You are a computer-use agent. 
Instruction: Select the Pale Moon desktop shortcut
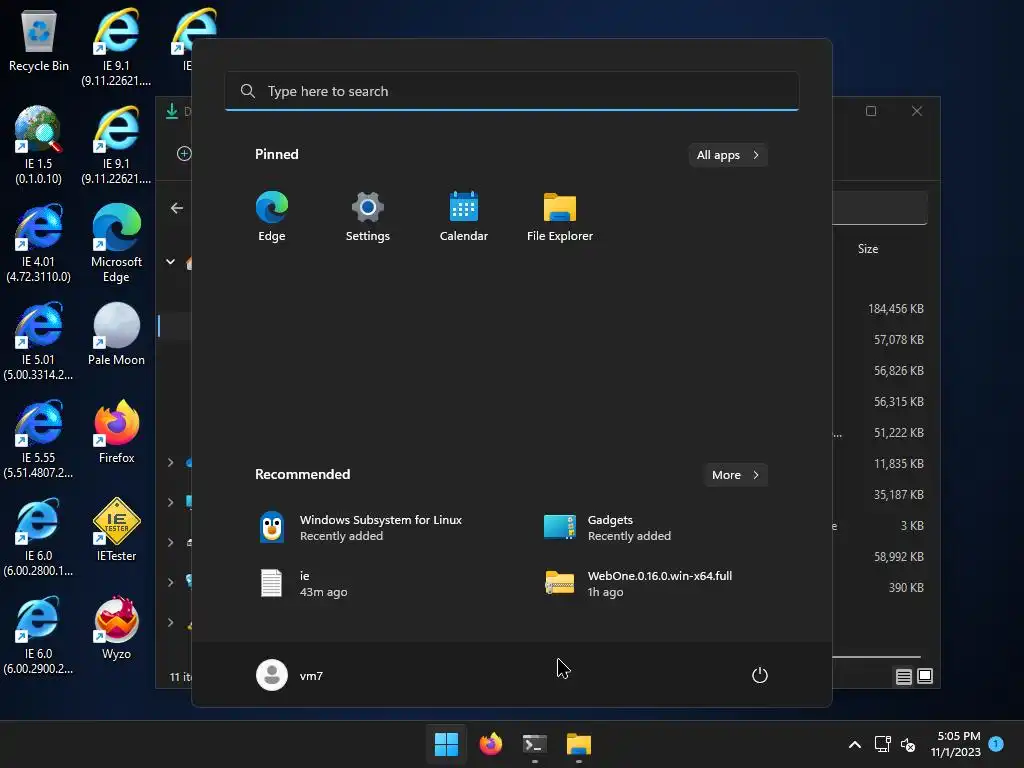[x=116, y=334]
